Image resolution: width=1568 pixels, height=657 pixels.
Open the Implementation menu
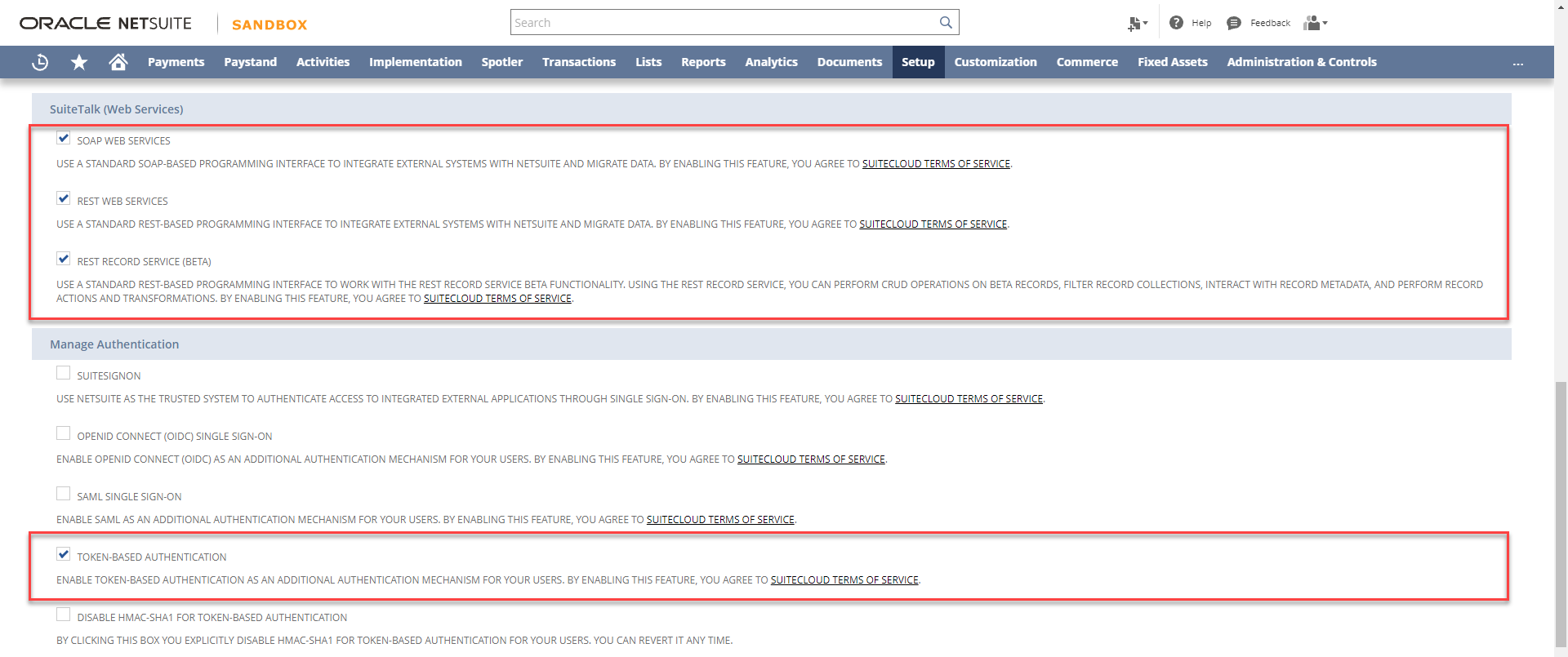click(x=415, y=62)
